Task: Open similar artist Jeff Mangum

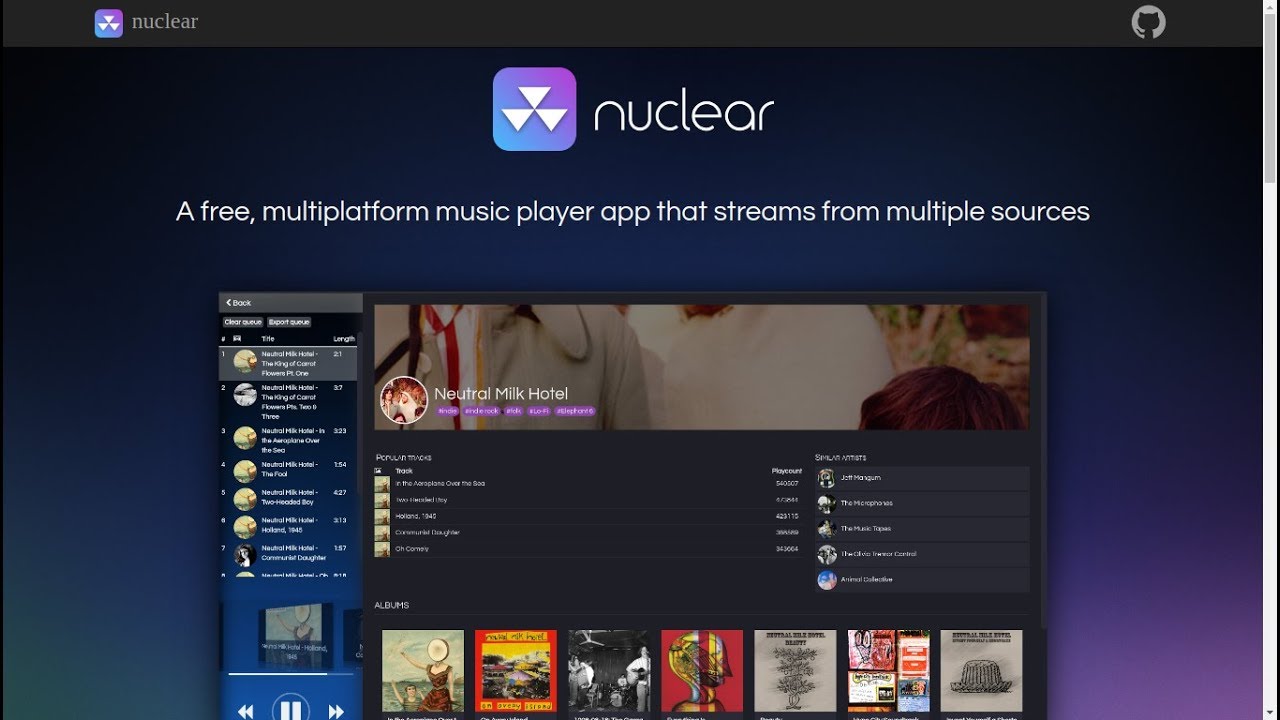Action: tap(922, 478)
